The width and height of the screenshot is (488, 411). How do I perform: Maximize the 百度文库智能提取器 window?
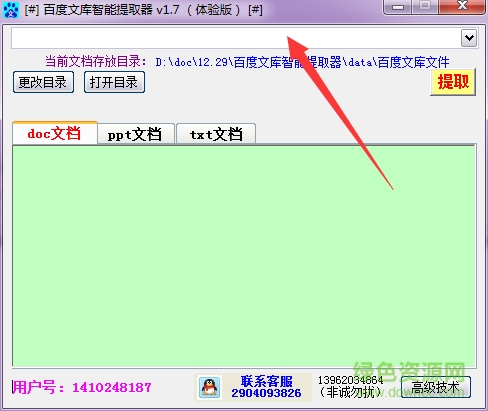click(x=425, y=7)
